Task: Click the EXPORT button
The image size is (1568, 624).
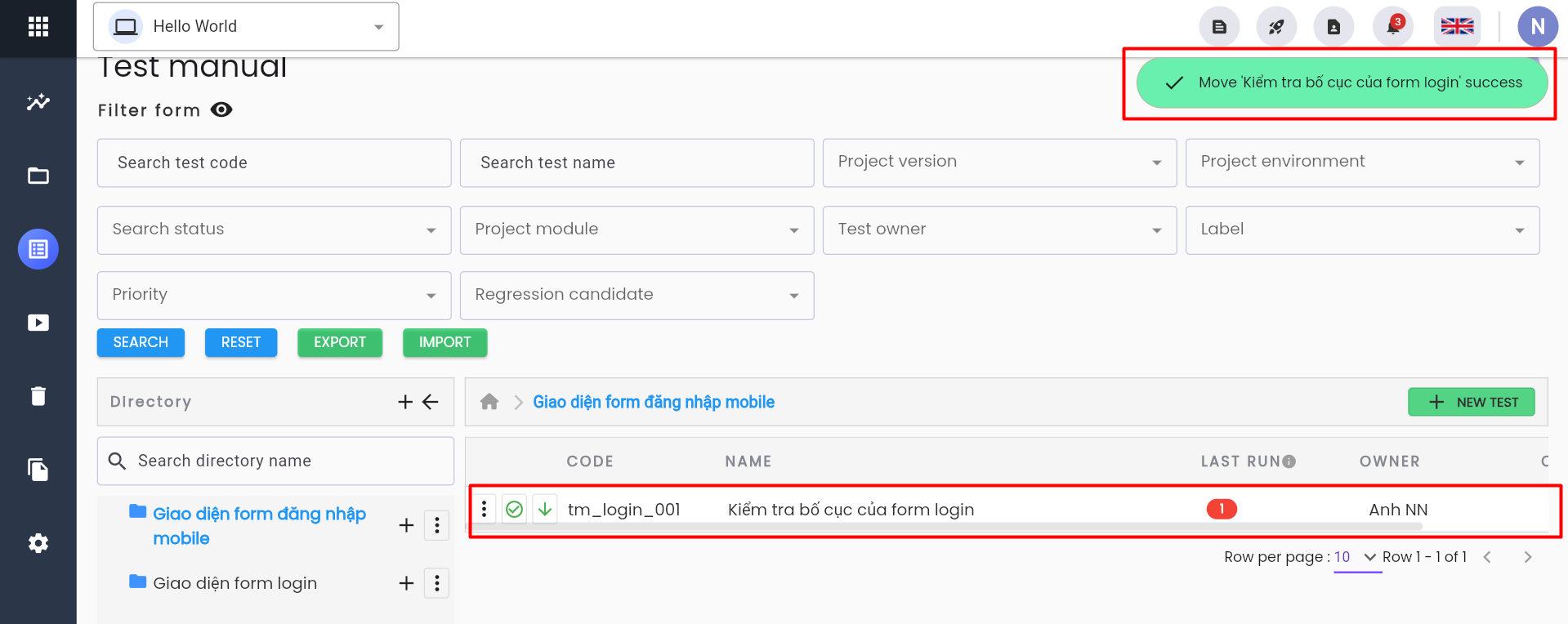Action: pos(340,342)
